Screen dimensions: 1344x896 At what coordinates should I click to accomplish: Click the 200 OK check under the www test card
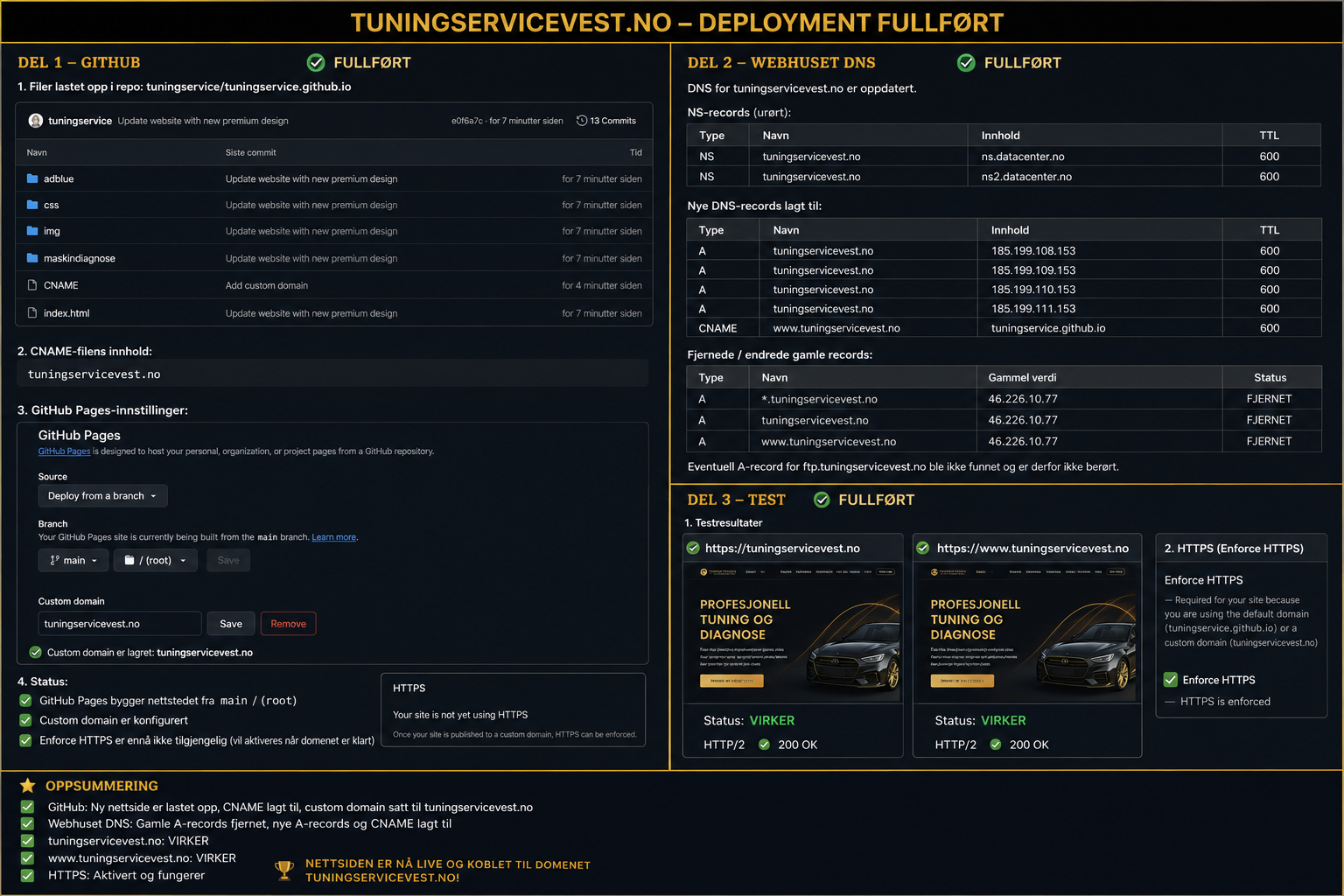pos(995,745)
